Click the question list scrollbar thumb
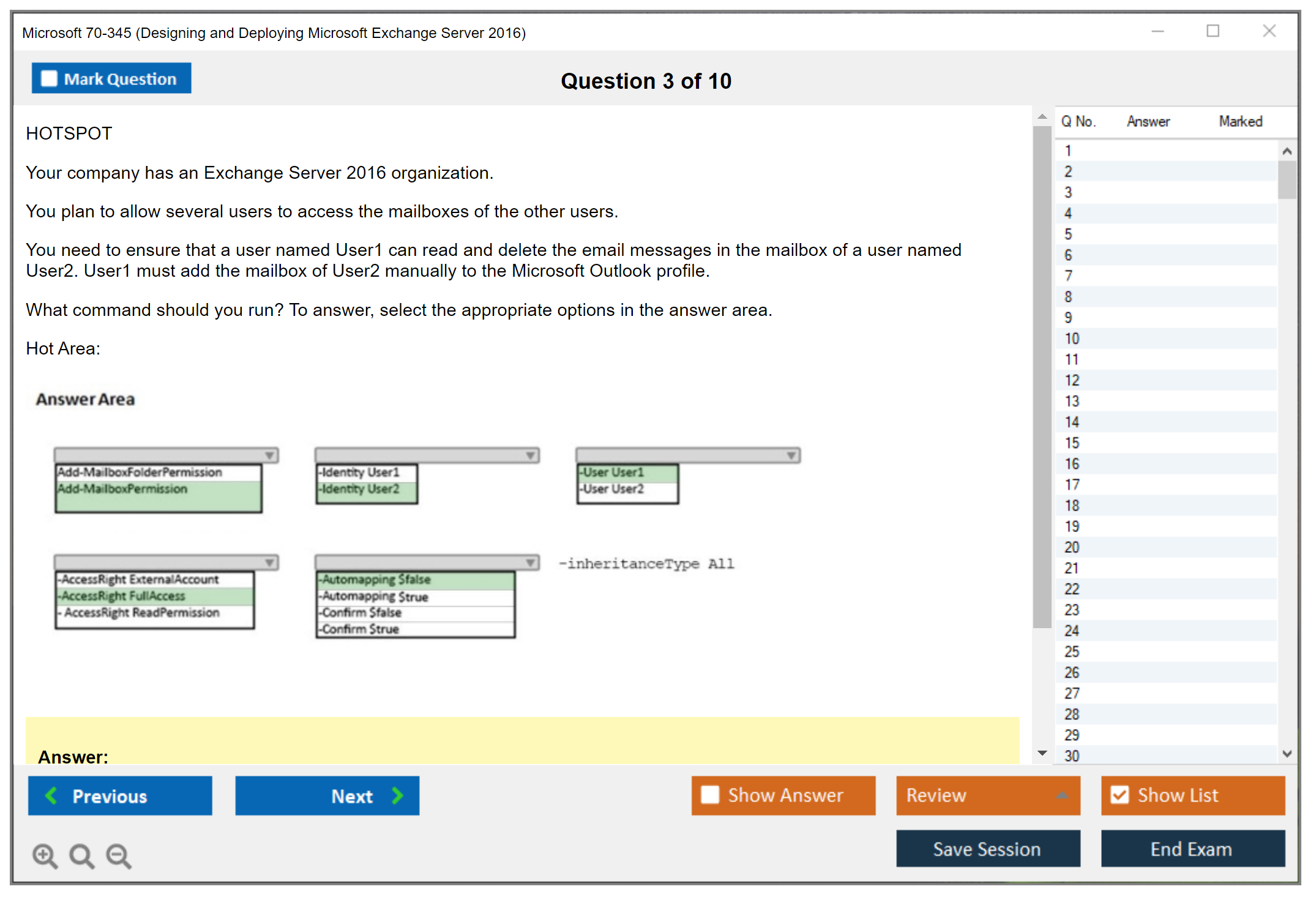The image size is (1316, 900). tap(1287, 179)
